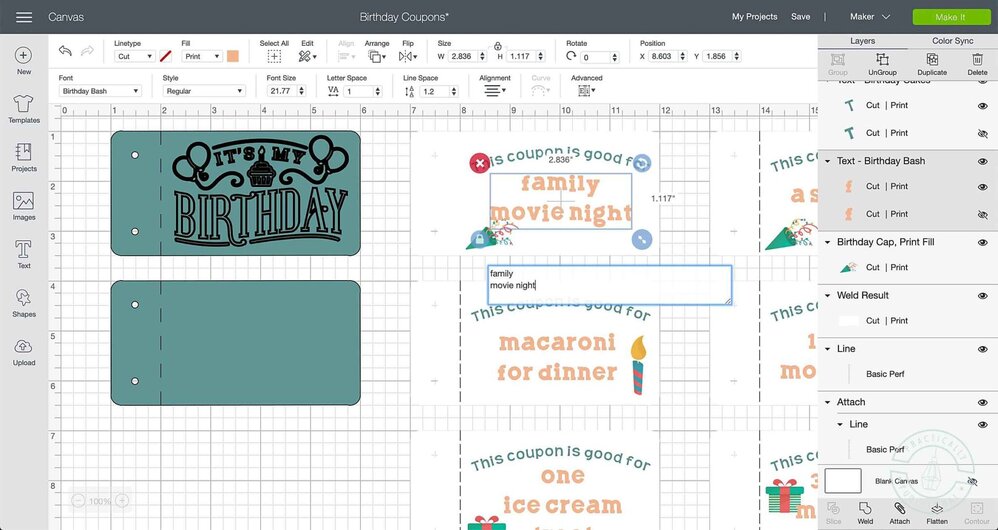Open Projects in the left sidebar
Image resolution: width=998 pixels, height=530 pixels.
pos(24,157)
